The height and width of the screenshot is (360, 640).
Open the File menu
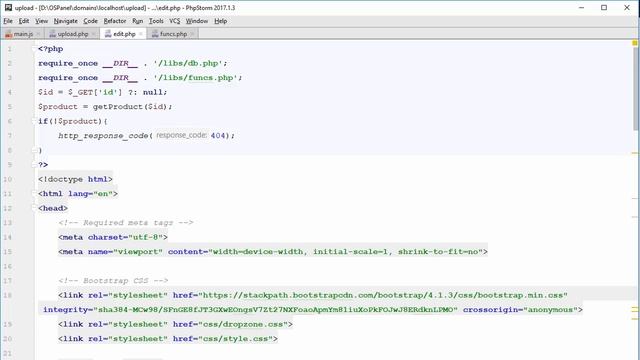(x=8, y=21)
